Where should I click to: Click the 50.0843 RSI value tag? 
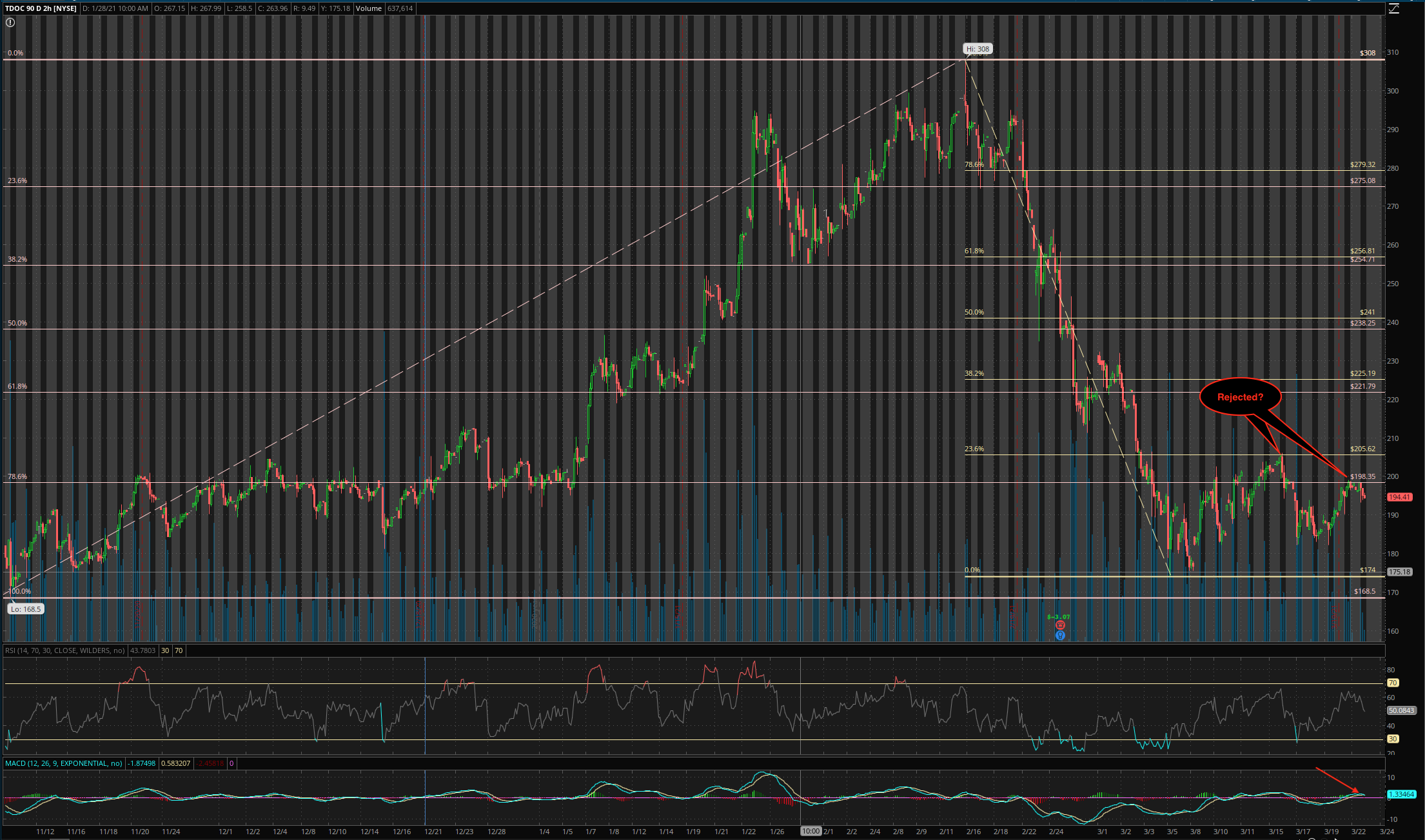(1400, 710)
